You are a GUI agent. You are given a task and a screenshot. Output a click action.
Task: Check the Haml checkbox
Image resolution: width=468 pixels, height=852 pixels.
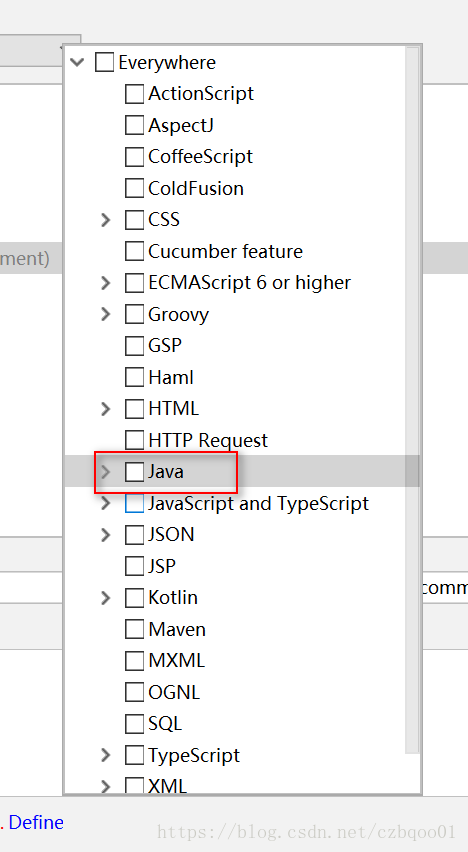[134, 377]
